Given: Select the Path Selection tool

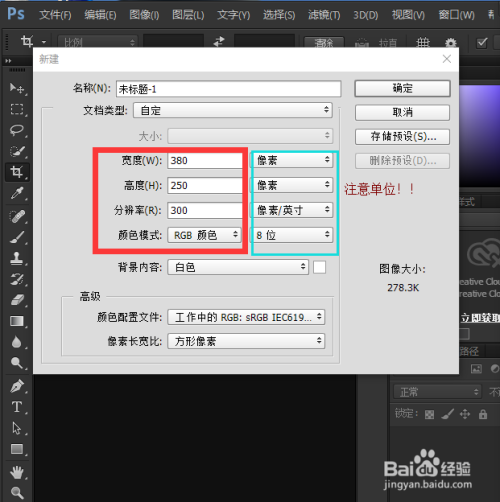Looking at the screenshot, I should (x=17, y=428).
